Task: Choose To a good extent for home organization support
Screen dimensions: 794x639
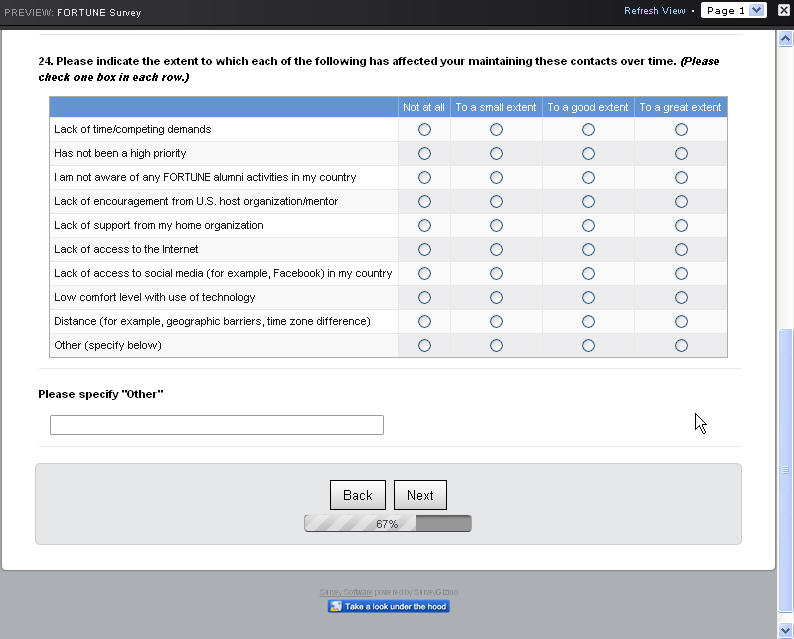Action: click(x=588, y=226)
